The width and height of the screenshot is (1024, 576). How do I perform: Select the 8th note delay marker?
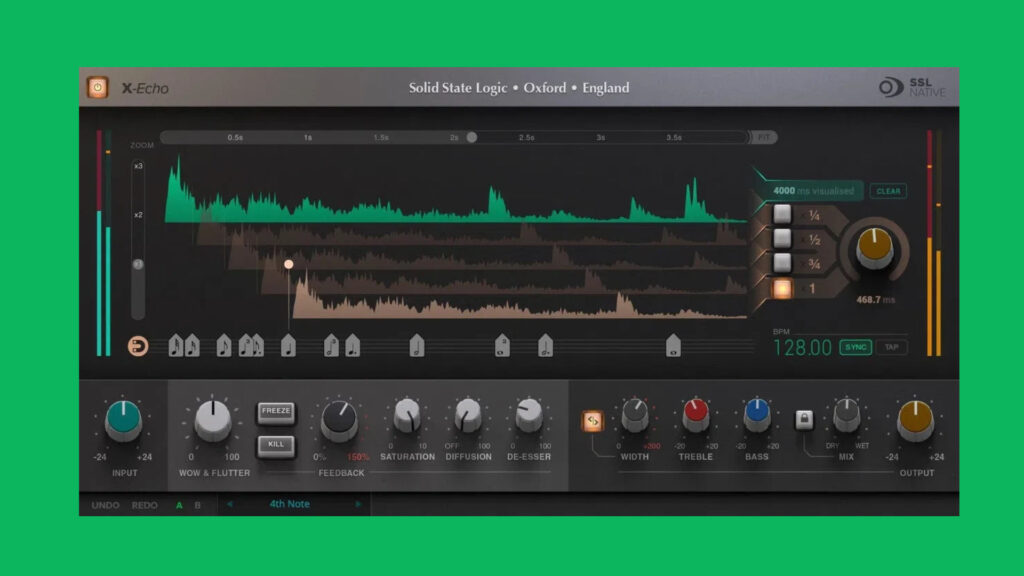[224, 345]
